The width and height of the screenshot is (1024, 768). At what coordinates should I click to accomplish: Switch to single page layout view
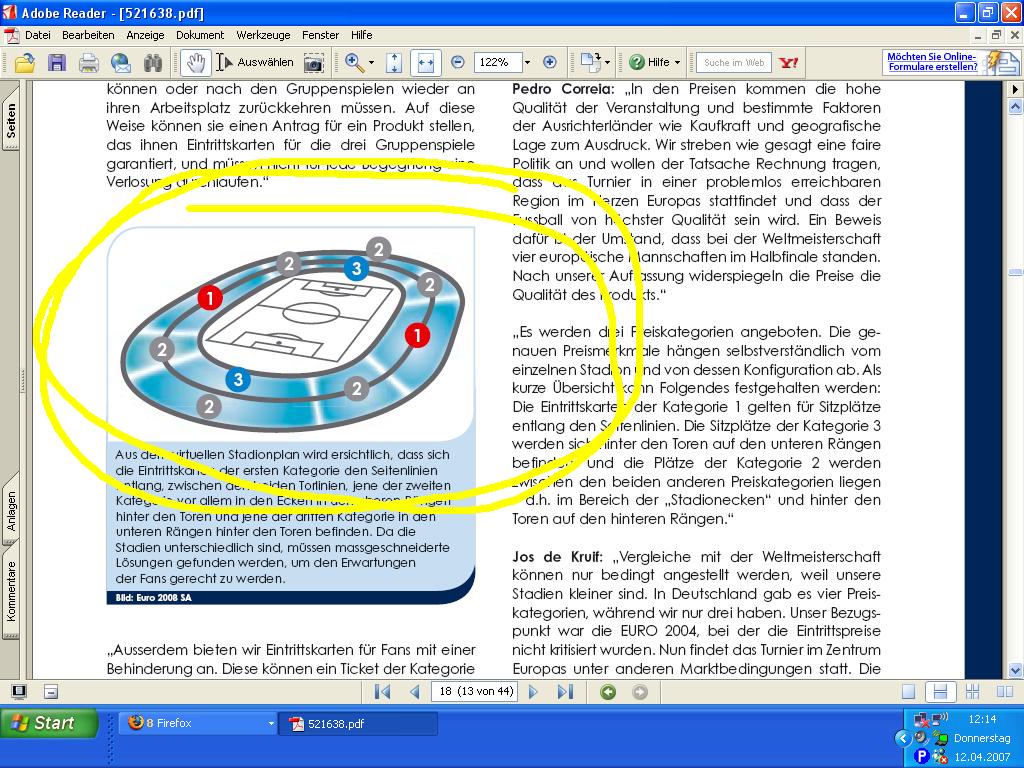point(908,691)
